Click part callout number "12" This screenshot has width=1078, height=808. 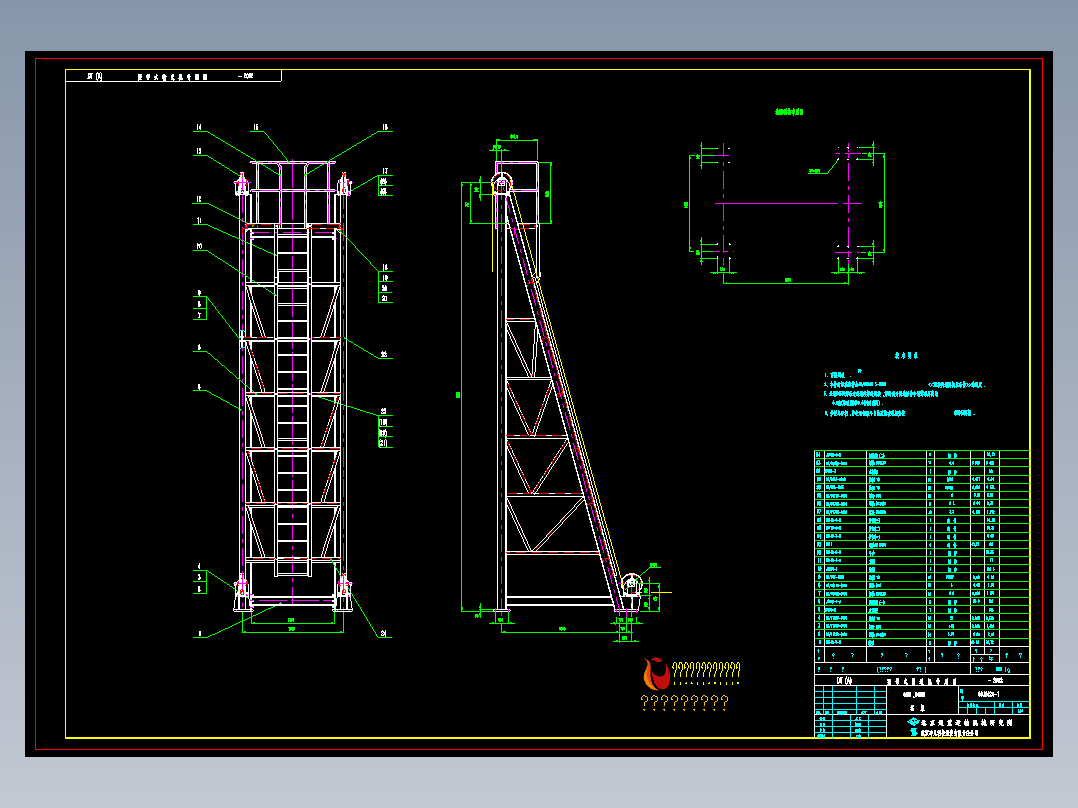pyautogui.click(x=199, y=199)
